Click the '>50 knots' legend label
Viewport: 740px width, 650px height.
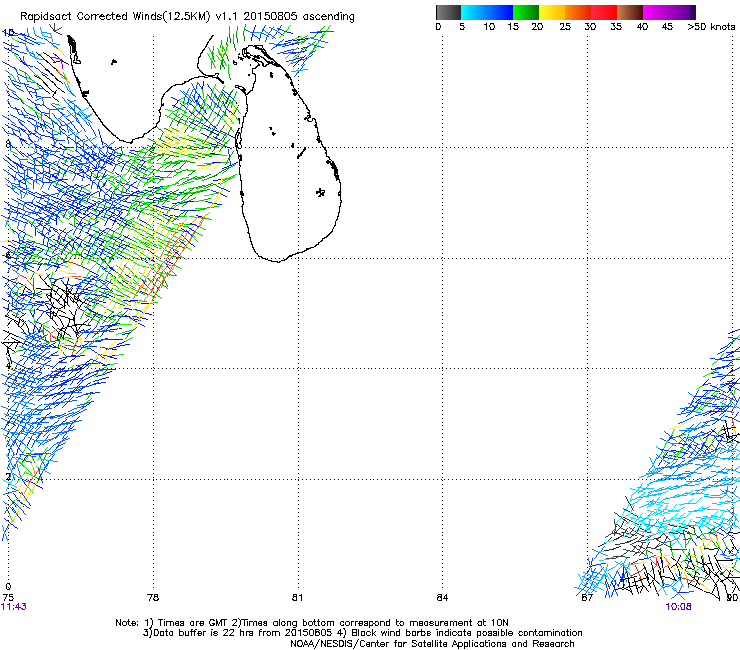(x=711, y=27)
